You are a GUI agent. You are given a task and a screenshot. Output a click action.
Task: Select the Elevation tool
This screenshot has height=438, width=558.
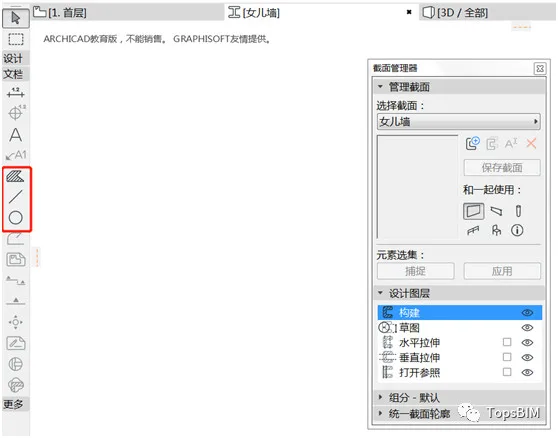[16, 302]
